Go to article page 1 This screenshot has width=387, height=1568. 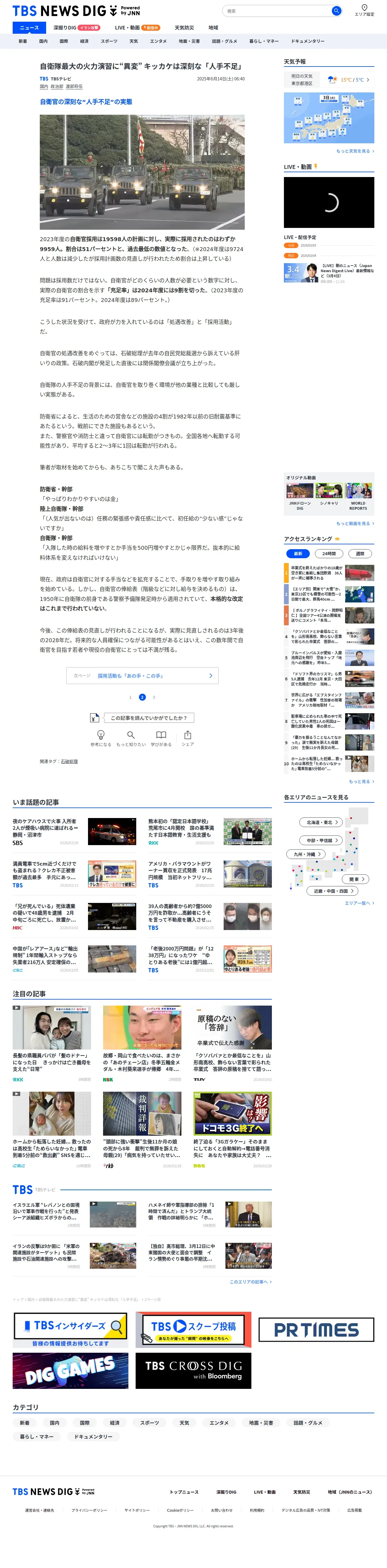tap(130, 697)
